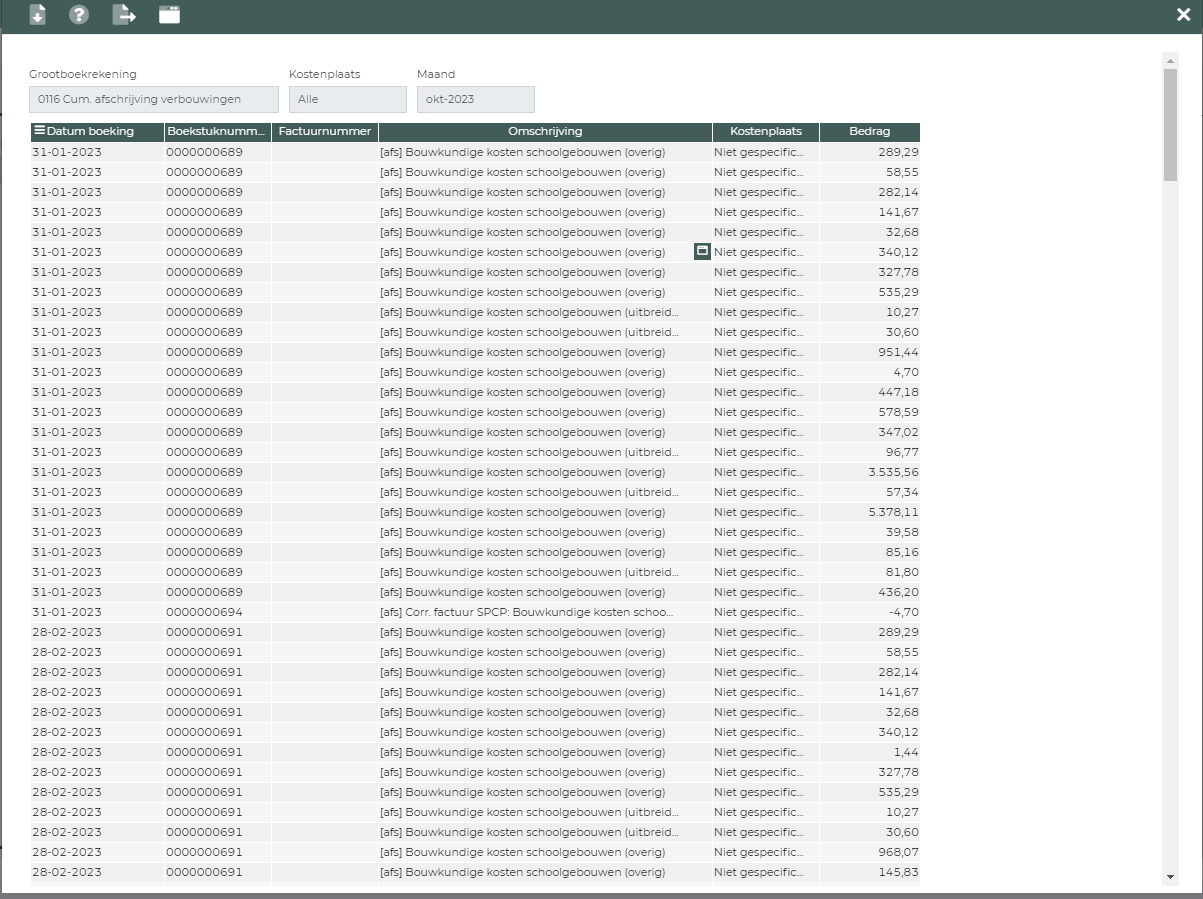Click the 5.378,11 amount cell
Viewport: 1203px width, 899px height.
coord(869,512)
